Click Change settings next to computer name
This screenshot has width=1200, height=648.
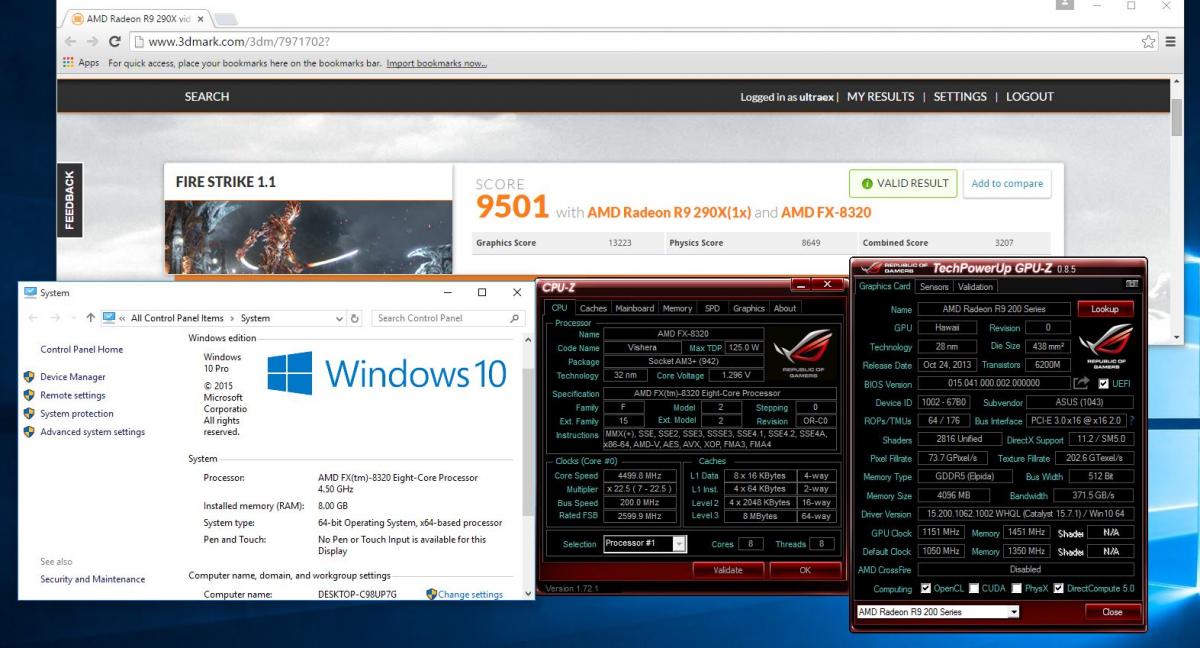pos(470,594)
